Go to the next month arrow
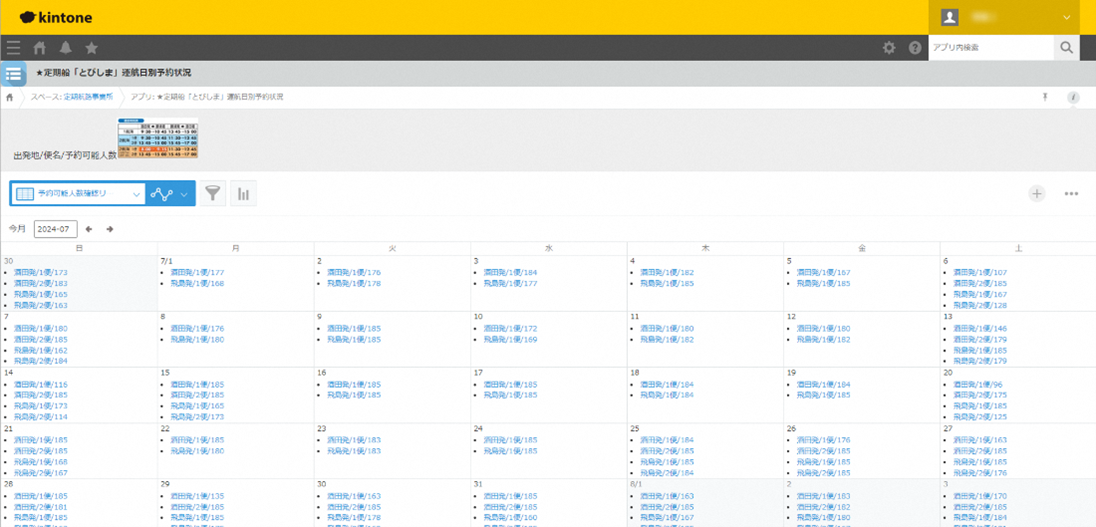Viewport: 1096px width, 527px height. [110, 229]
